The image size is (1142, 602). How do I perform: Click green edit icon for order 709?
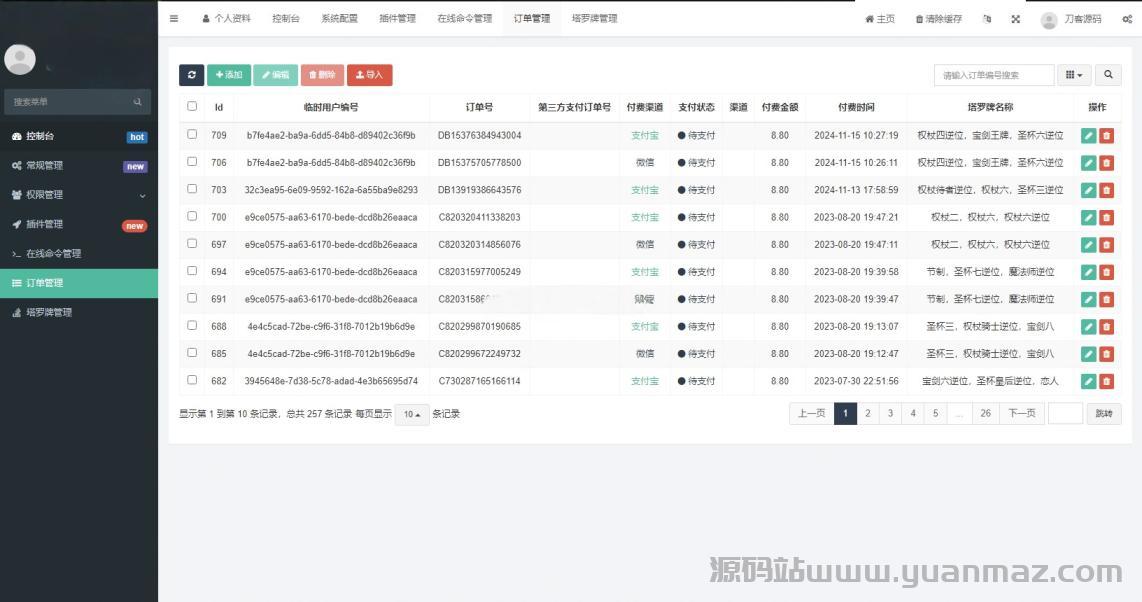tap(1088, 135)
